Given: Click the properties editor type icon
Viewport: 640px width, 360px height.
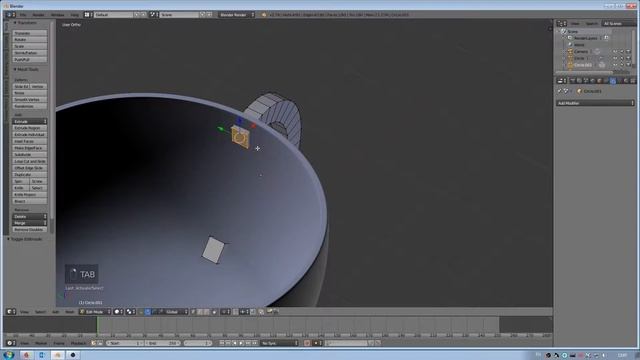Looking at the screenshot, I should (x=562, y=81).
